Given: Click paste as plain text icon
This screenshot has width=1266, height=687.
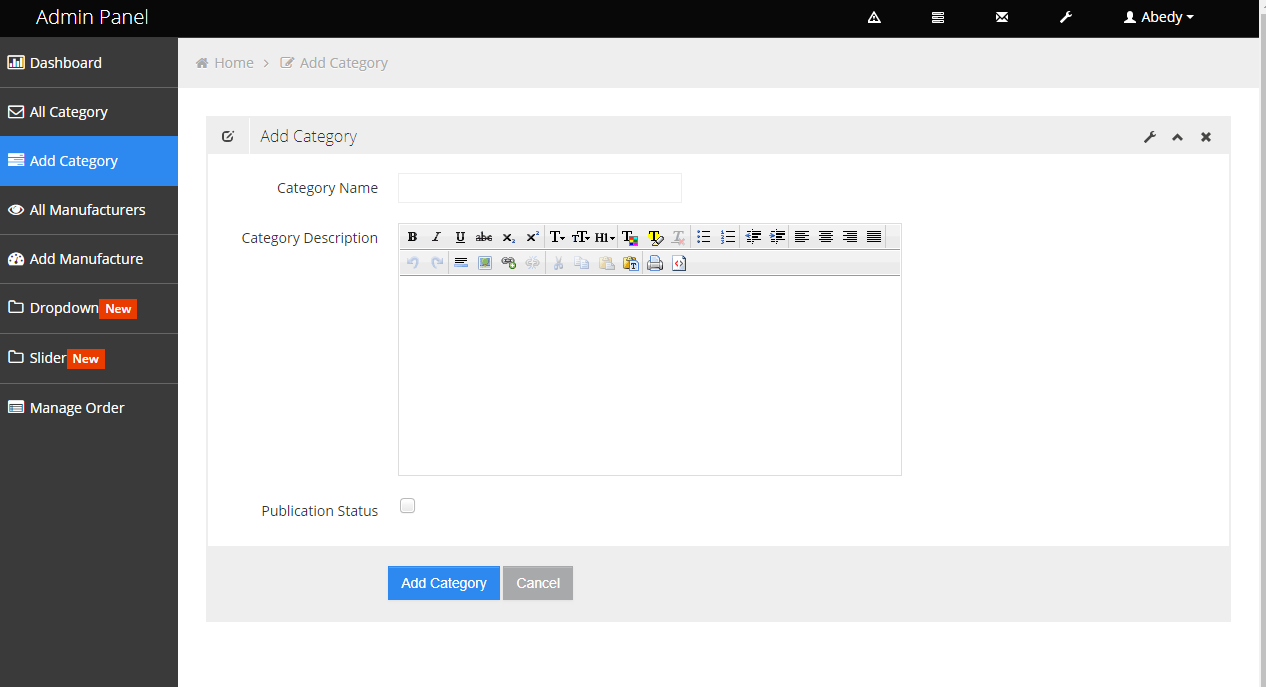Looking at the screenshot, I should (630, 263).
